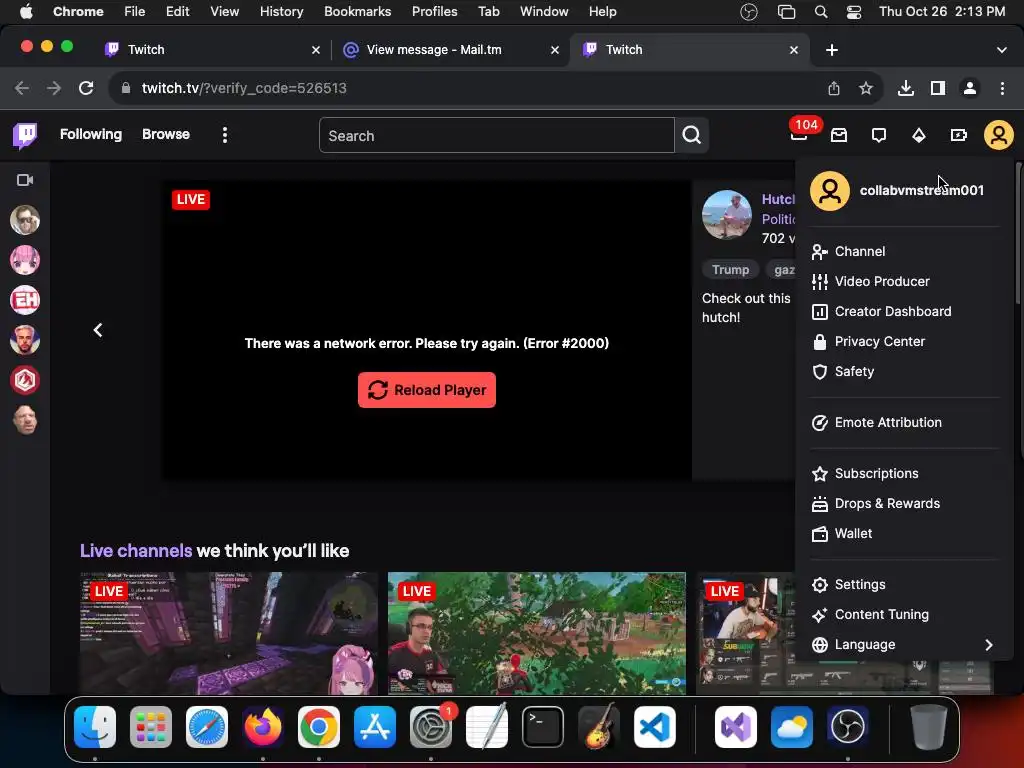This screenshot has height=768, width=1024.
Task: Open the Chrome downloads icon
Action: (x=905, y=88)
